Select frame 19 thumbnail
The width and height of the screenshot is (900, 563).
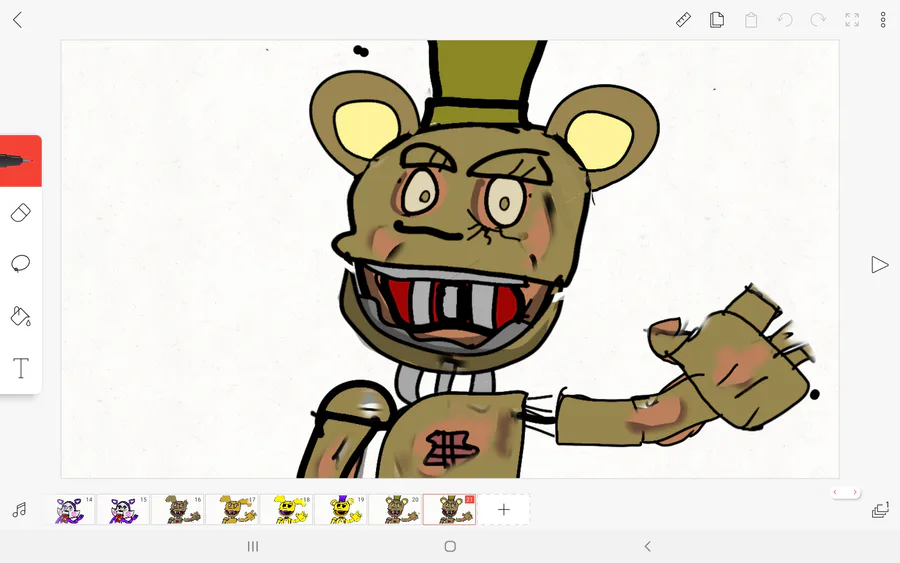340,510
